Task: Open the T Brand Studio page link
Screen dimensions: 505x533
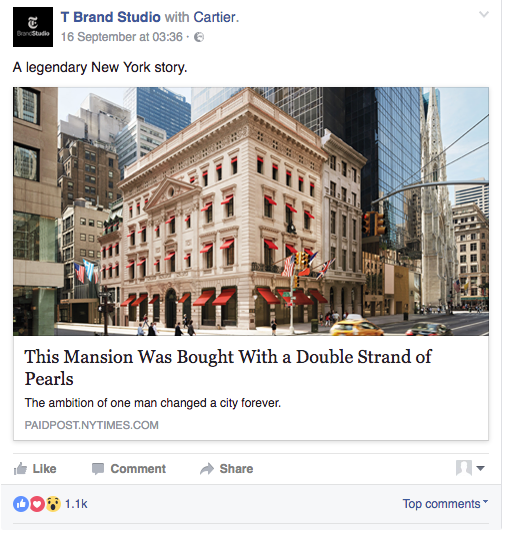Action: tap(110, 17)
